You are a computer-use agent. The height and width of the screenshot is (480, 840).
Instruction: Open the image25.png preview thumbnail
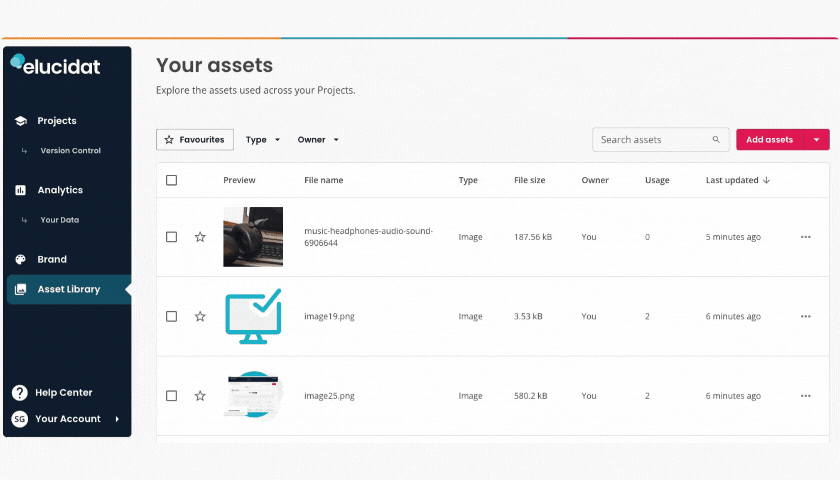click(253, 395)
